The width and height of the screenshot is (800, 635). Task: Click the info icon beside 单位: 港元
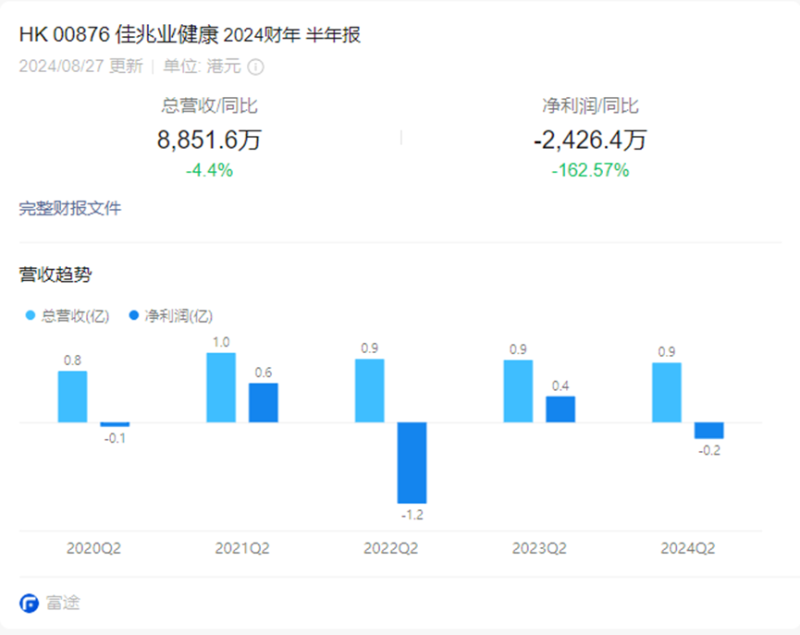click(x=255, y=67)
